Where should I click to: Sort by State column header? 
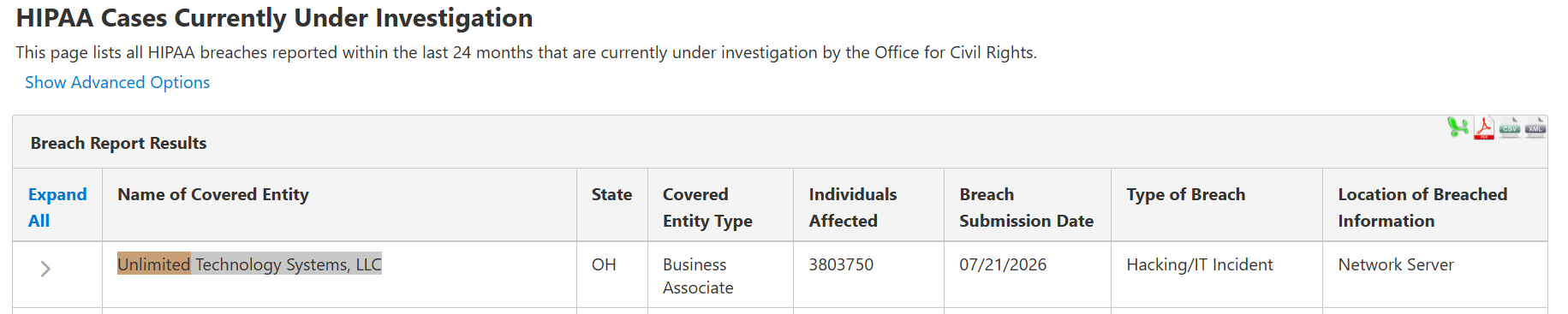(611, 194)
